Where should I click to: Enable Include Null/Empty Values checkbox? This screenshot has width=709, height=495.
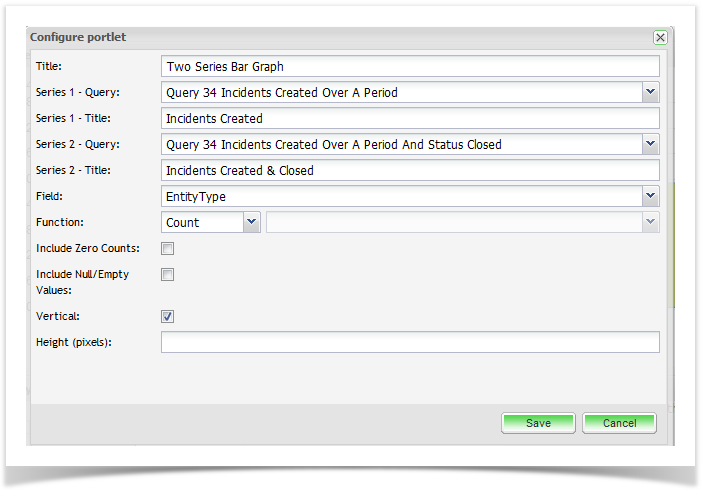pos(168,275)
